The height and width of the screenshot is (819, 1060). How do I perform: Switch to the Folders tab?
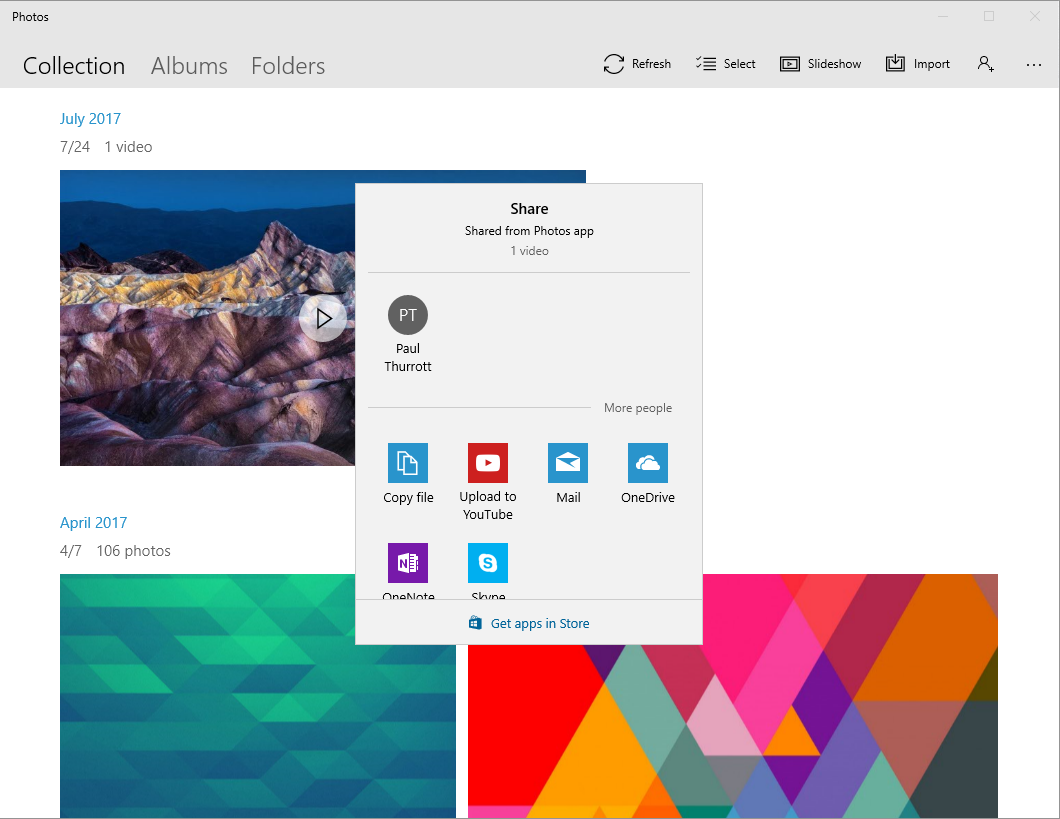(288, 66)
